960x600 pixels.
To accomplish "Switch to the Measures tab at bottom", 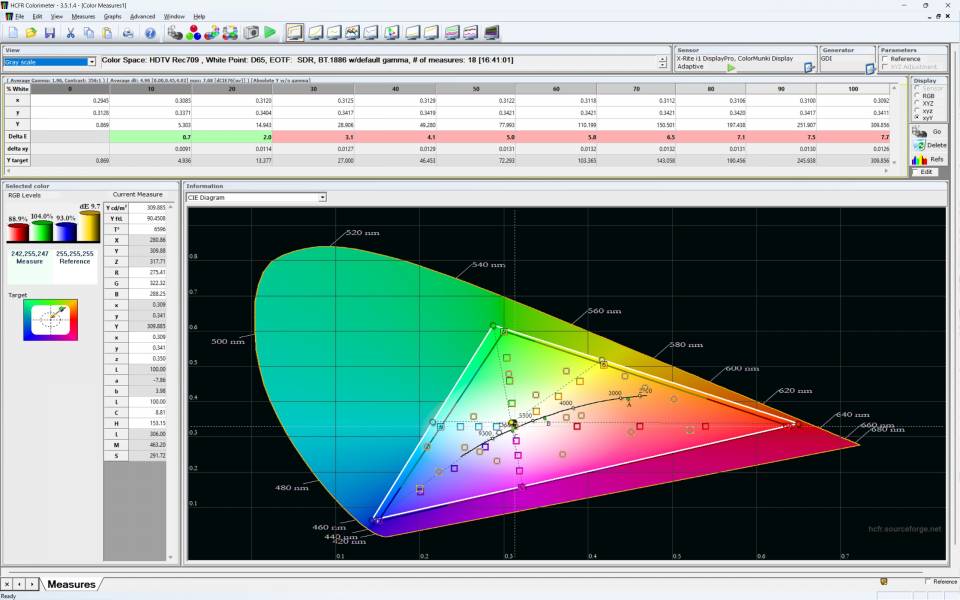I will 72,584.
